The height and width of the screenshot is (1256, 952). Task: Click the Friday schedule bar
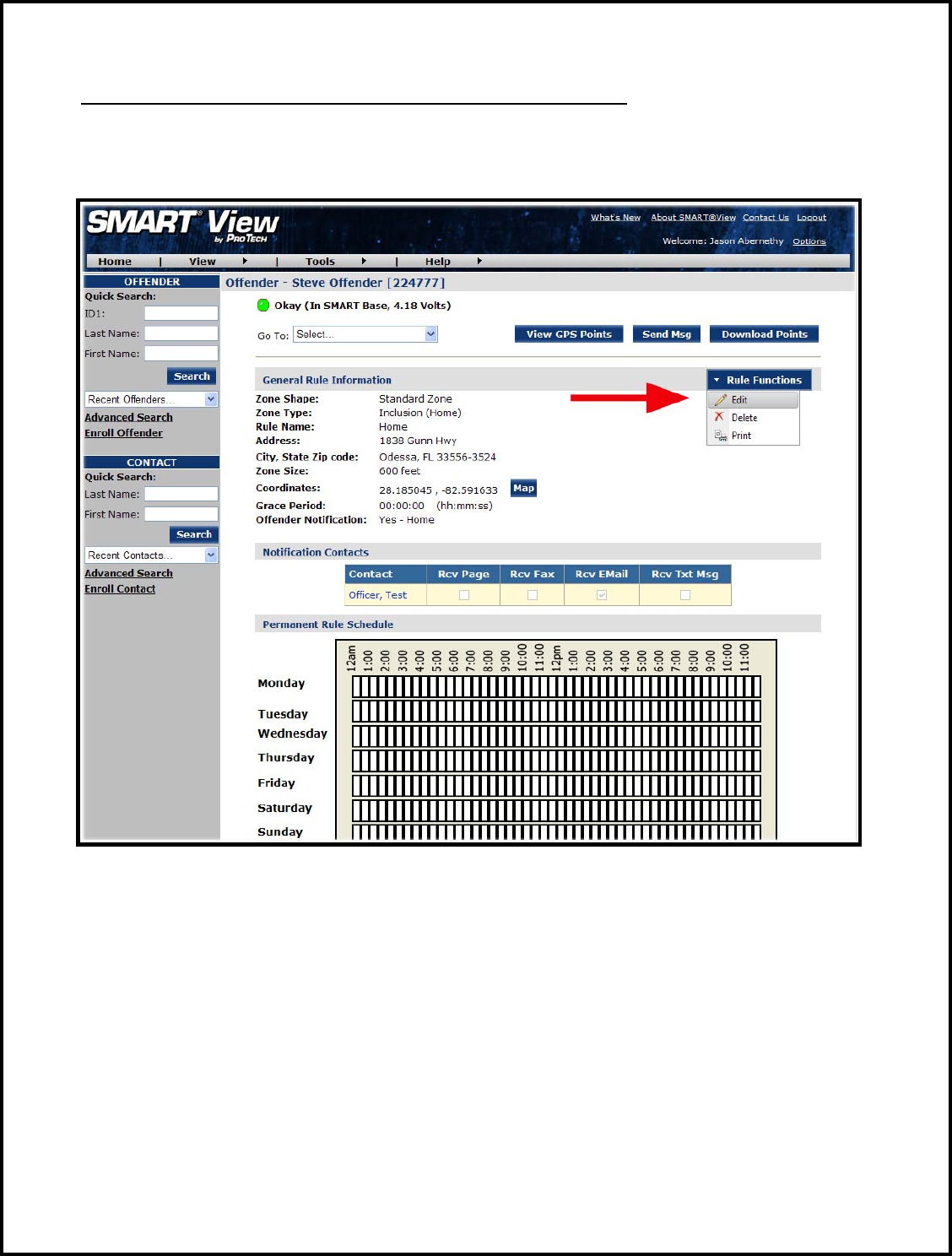click(x=556, y=786)
